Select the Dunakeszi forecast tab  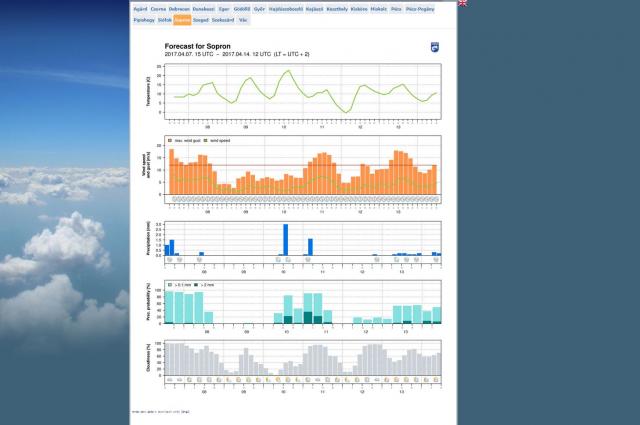point(203,9)
